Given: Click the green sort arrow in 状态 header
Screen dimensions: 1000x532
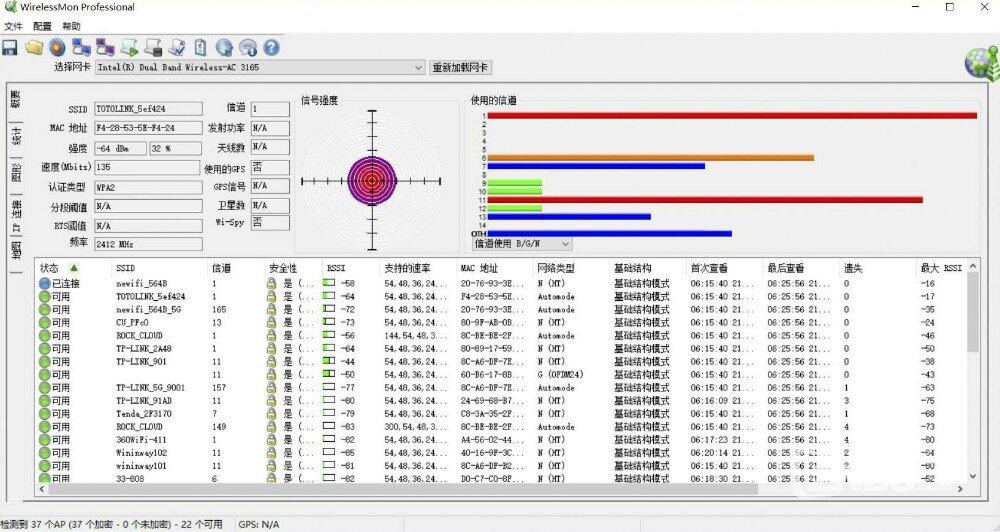Looking at the screenshot, I should pos(74,268).
